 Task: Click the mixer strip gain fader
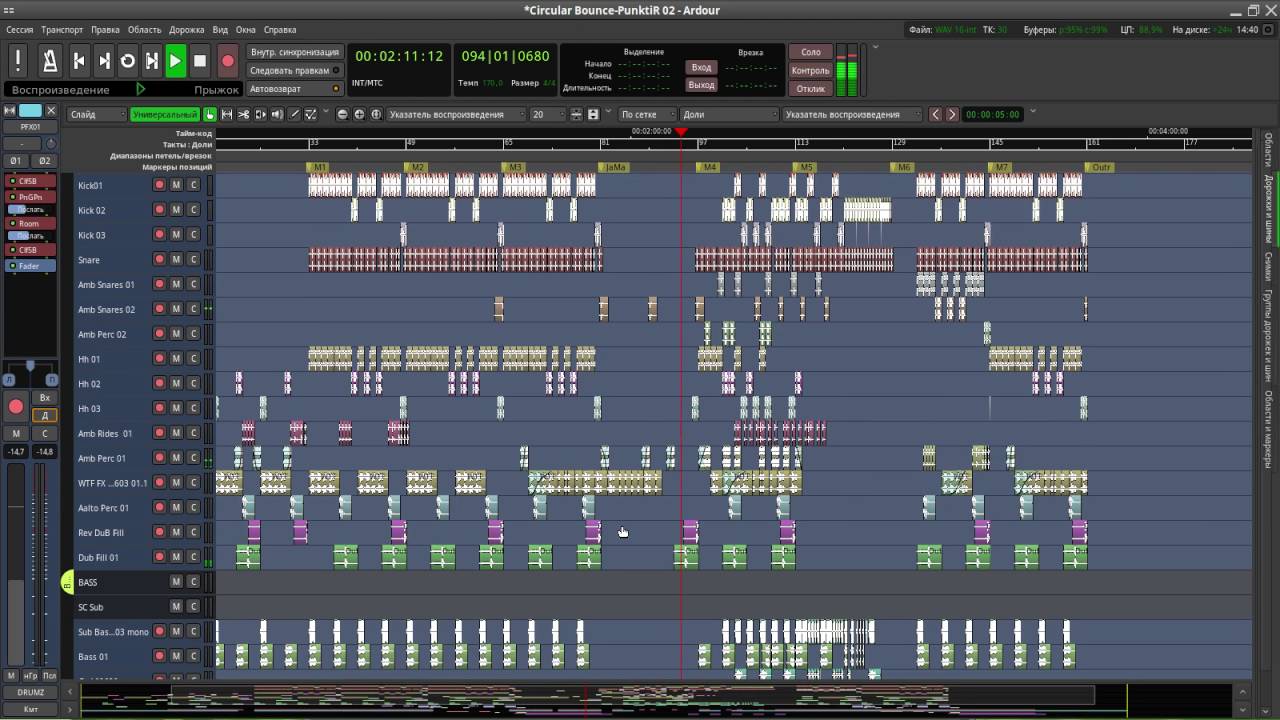coord(16,563)
